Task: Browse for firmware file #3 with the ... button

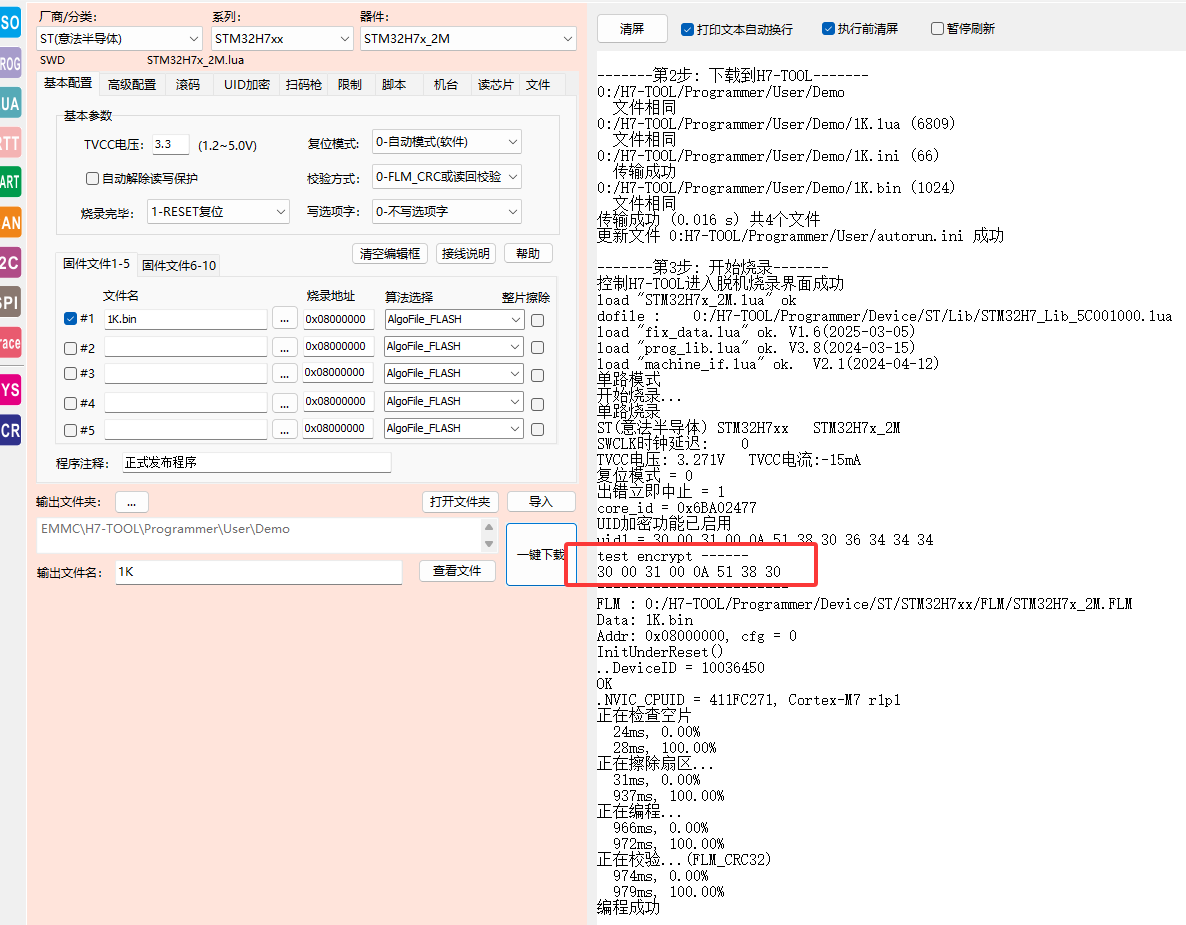Action: coord(284,374)
